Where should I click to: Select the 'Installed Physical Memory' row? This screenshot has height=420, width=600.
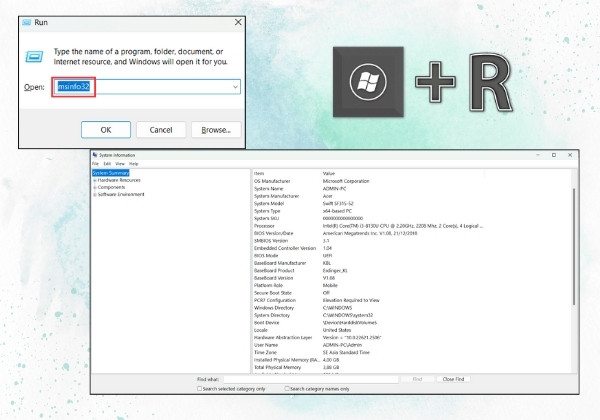(412, 360)
